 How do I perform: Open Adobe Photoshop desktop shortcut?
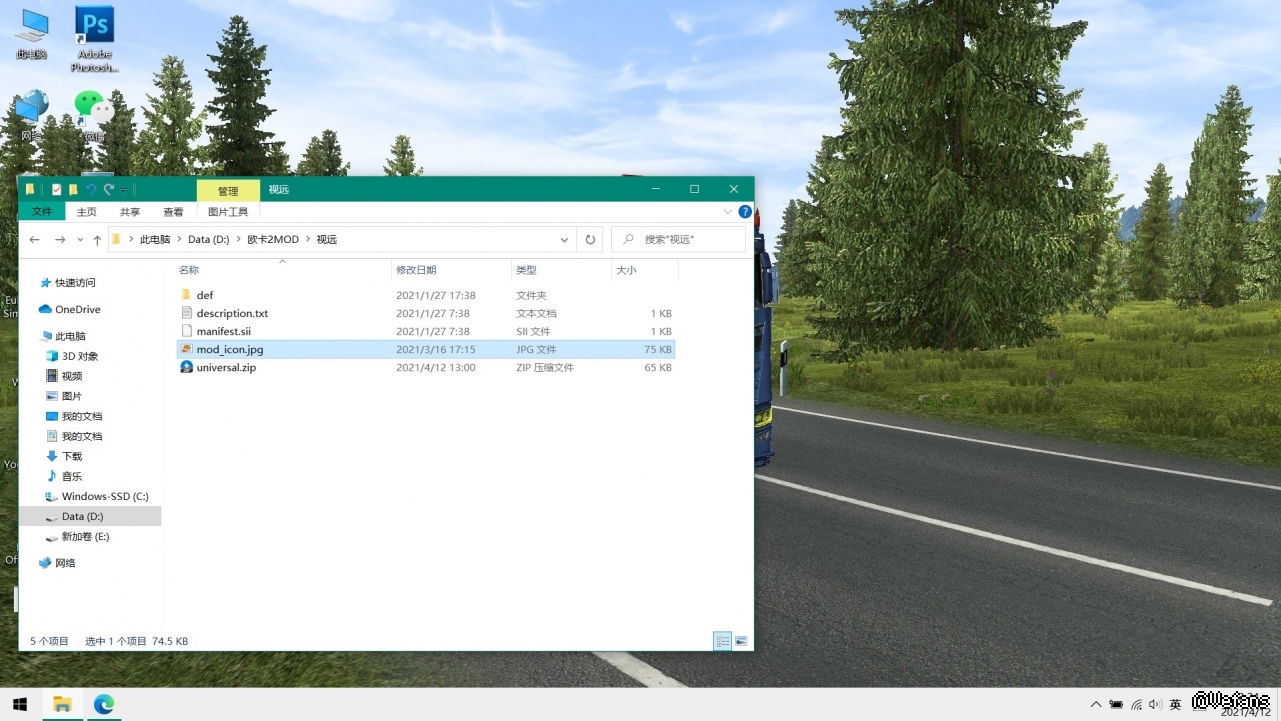click(95, 40)
